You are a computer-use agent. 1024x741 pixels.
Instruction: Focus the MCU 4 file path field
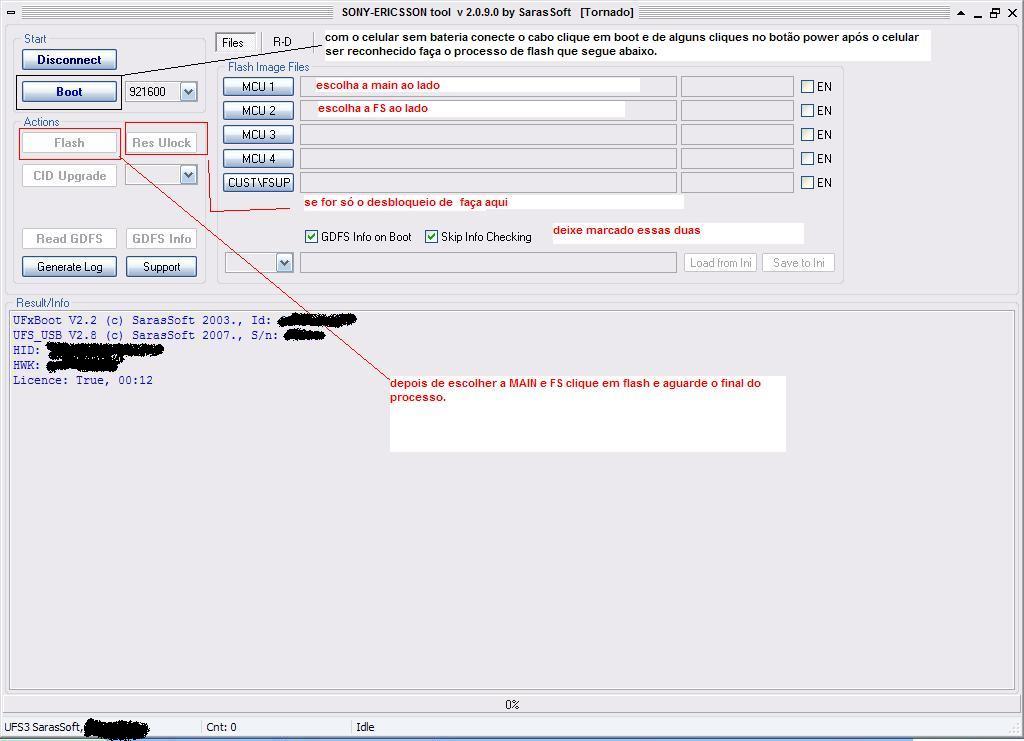[488, 159]
